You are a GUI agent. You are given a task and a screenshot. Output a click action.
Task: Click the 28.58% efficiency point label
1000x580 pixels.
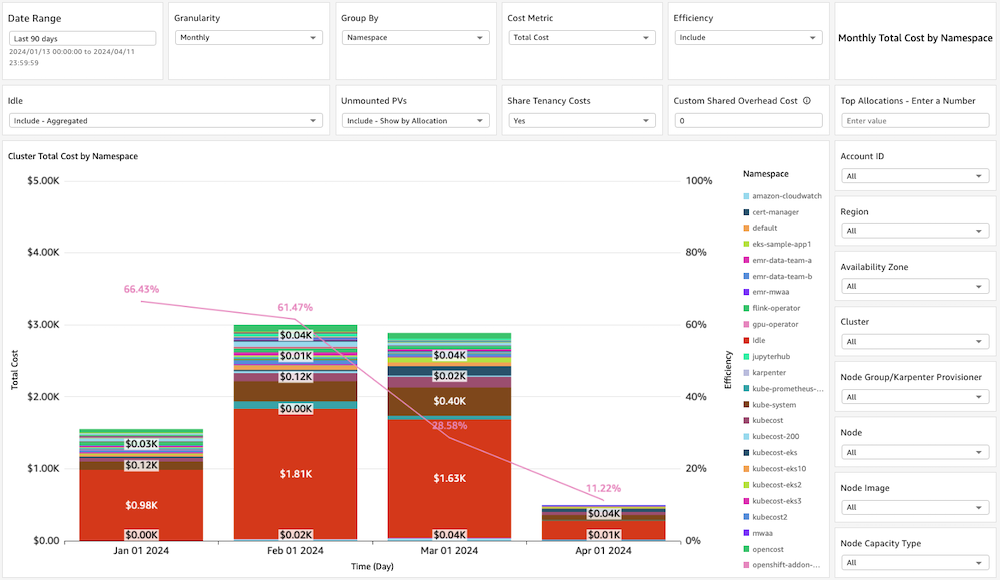[450, 426]
